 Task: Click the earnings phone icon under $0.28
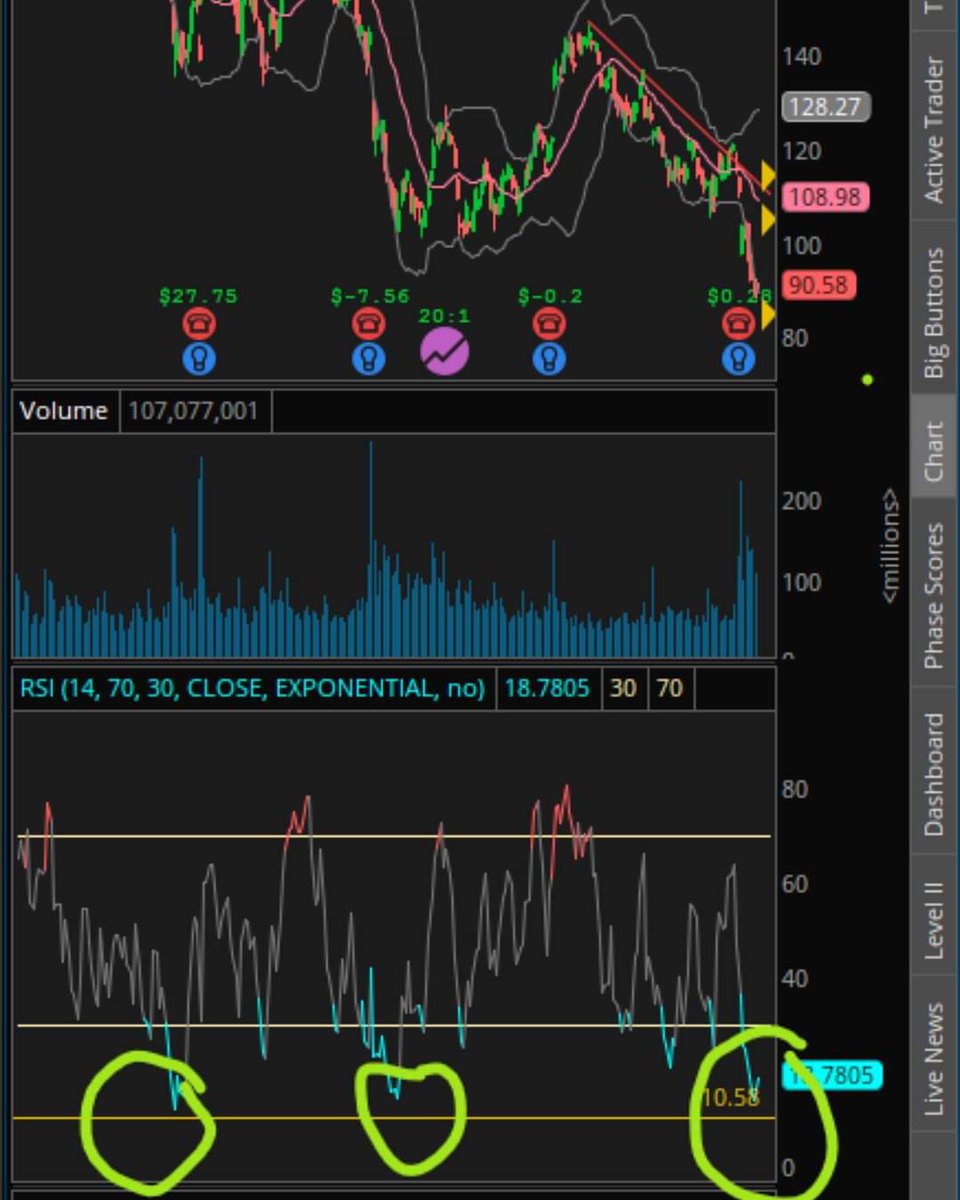point(738,323)
